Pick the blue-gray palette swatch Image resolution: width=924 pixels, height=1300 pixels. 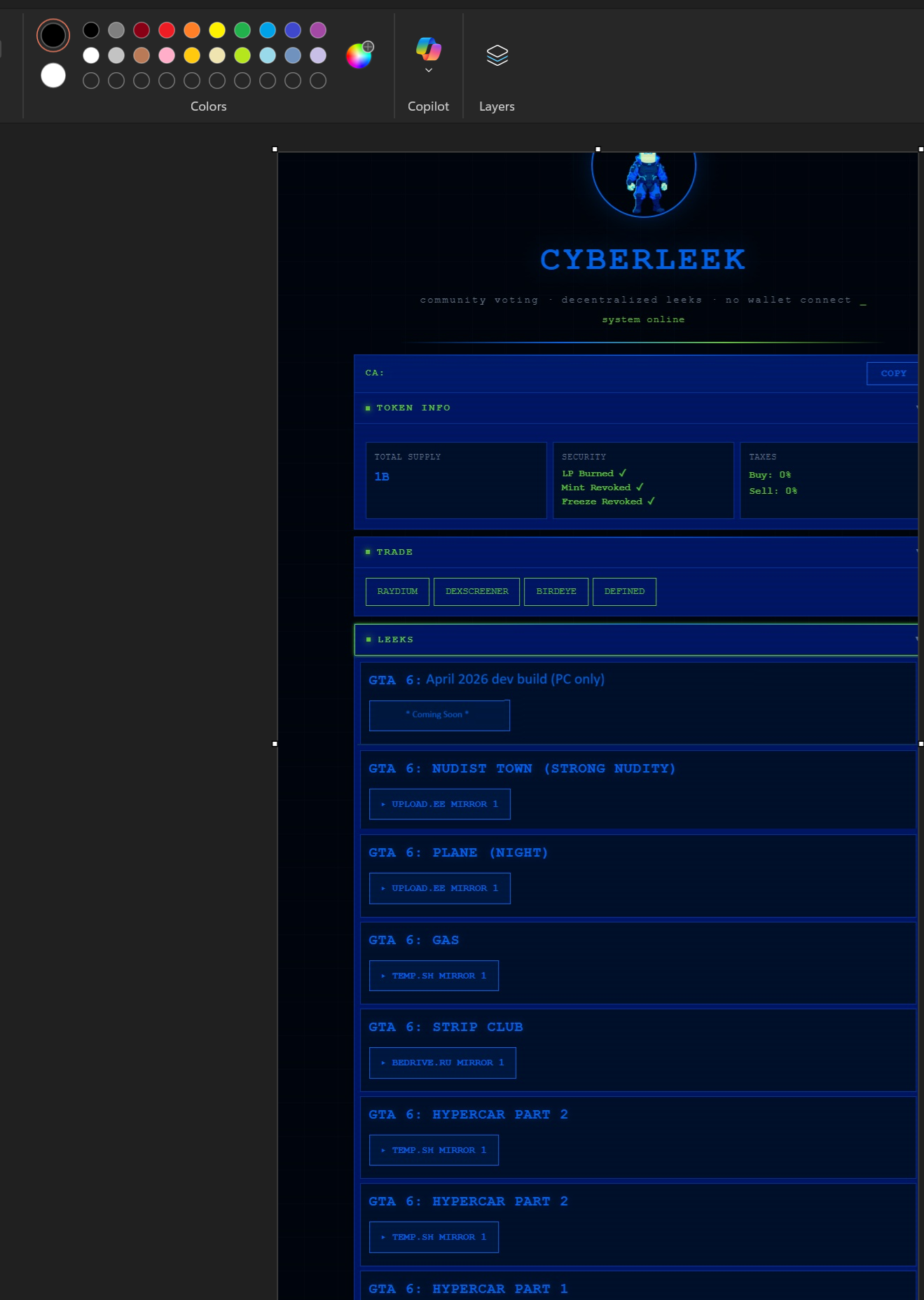pos(293,55)
